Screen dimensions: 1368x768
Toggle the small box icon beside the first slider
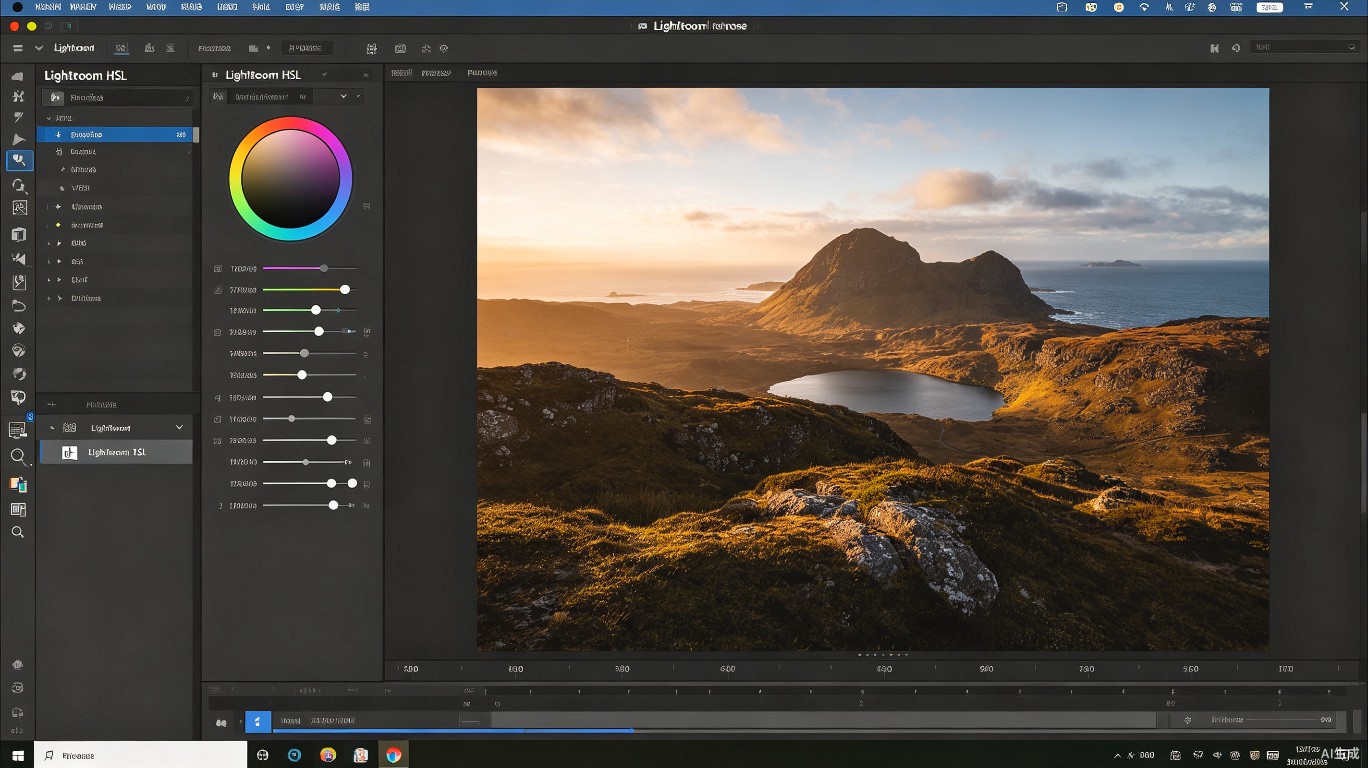tap(218, 268)
